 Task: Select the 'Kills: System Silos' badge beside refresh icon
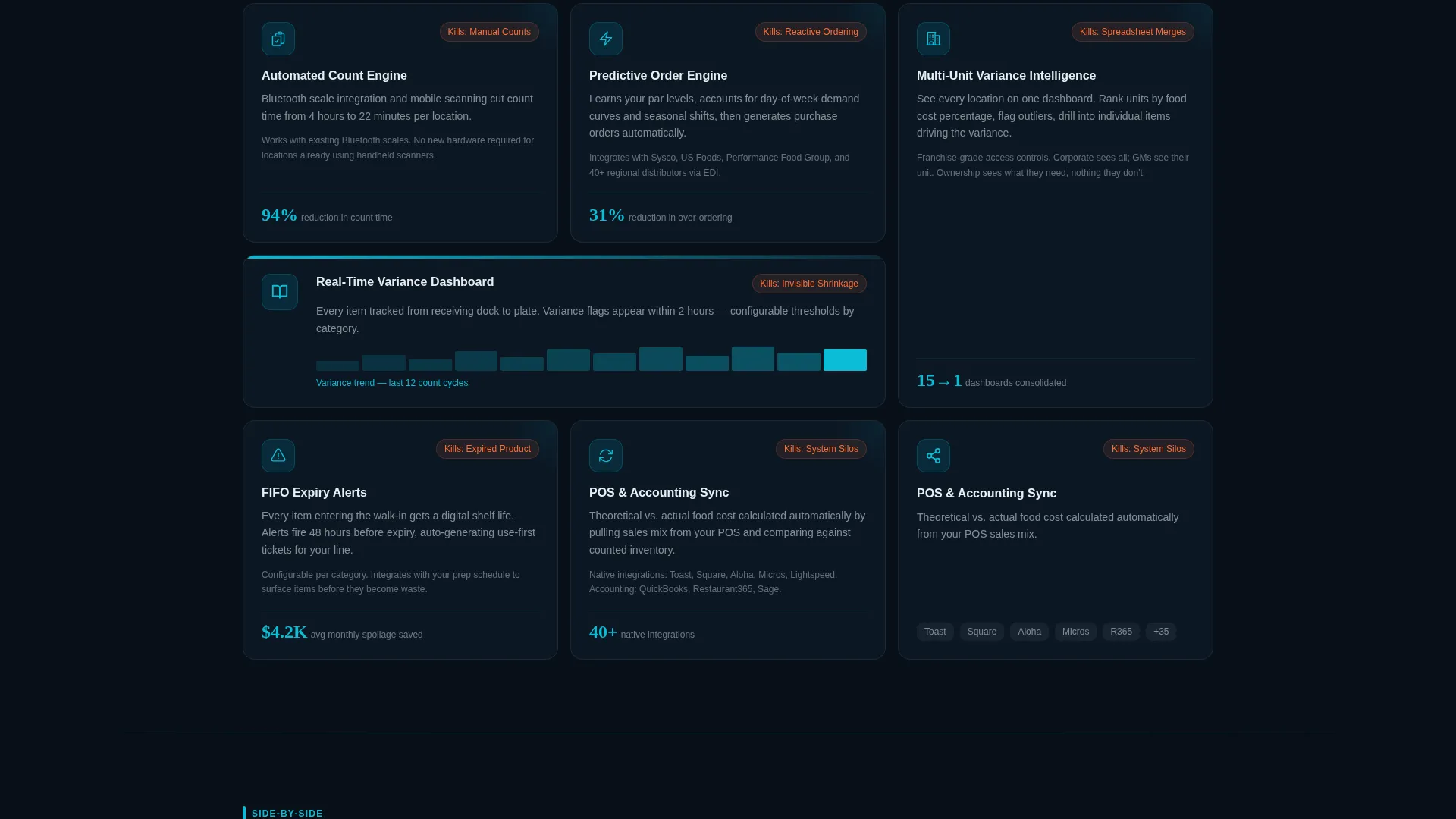(x=821, y=449)
